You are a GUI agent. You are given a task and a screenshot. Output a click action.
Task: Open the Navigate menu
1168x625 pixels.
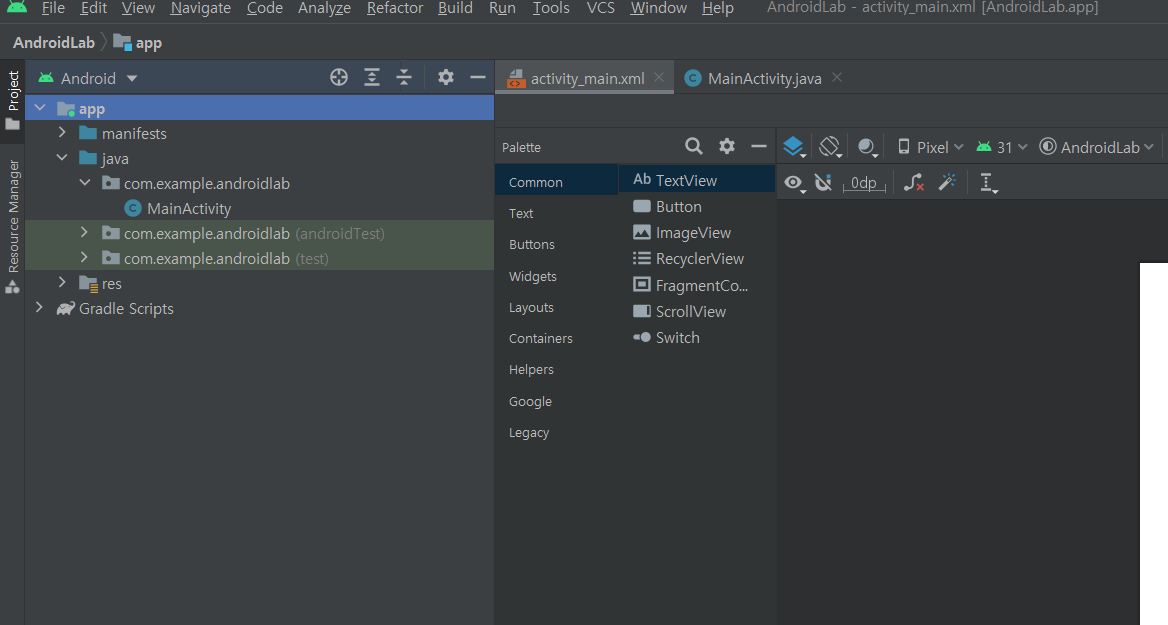[200, 8]
